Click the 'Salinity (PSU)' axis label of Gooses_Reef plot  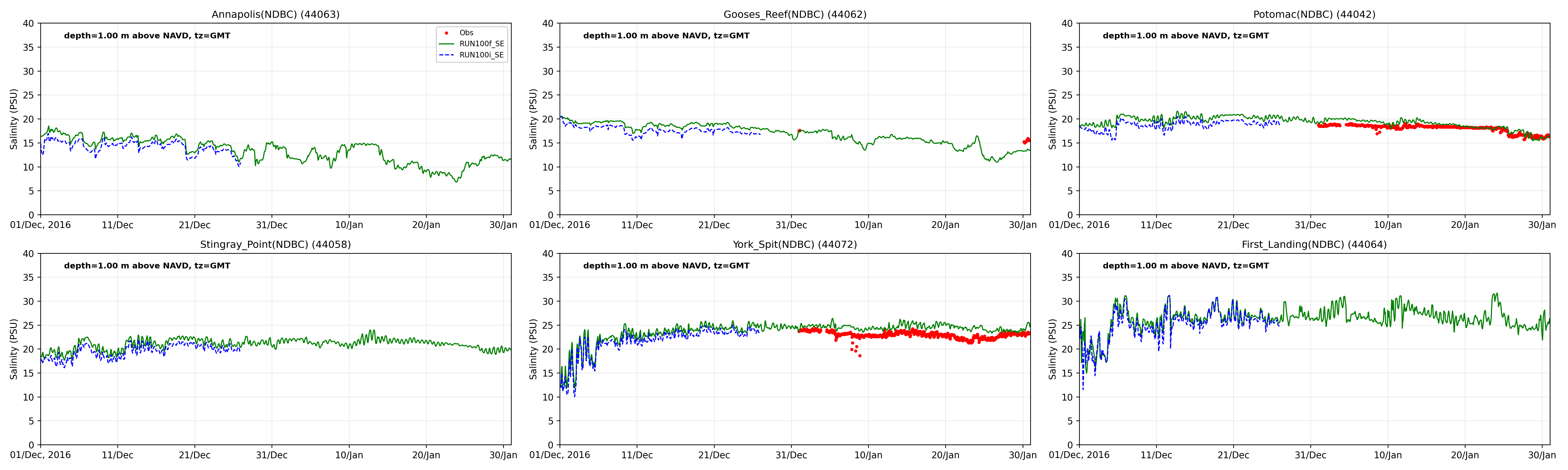click(x=533, y=119)
